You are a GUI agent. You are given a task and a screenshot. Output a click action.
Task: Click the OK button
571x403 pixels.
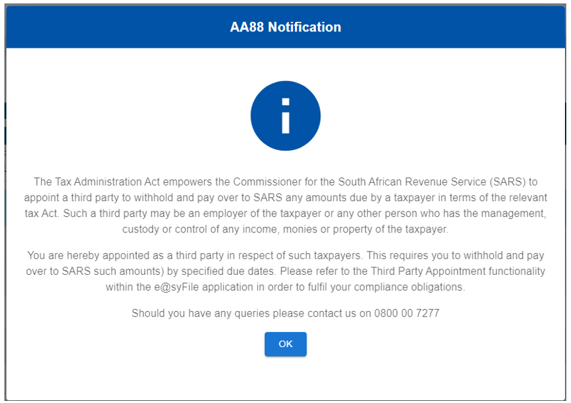point(286,344)
